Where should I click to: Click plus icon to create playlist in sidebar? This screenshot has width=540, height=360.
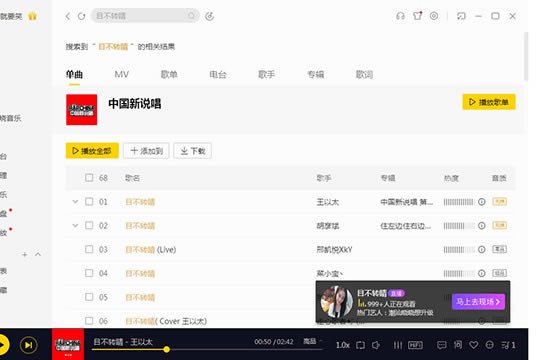coord(24,255)
